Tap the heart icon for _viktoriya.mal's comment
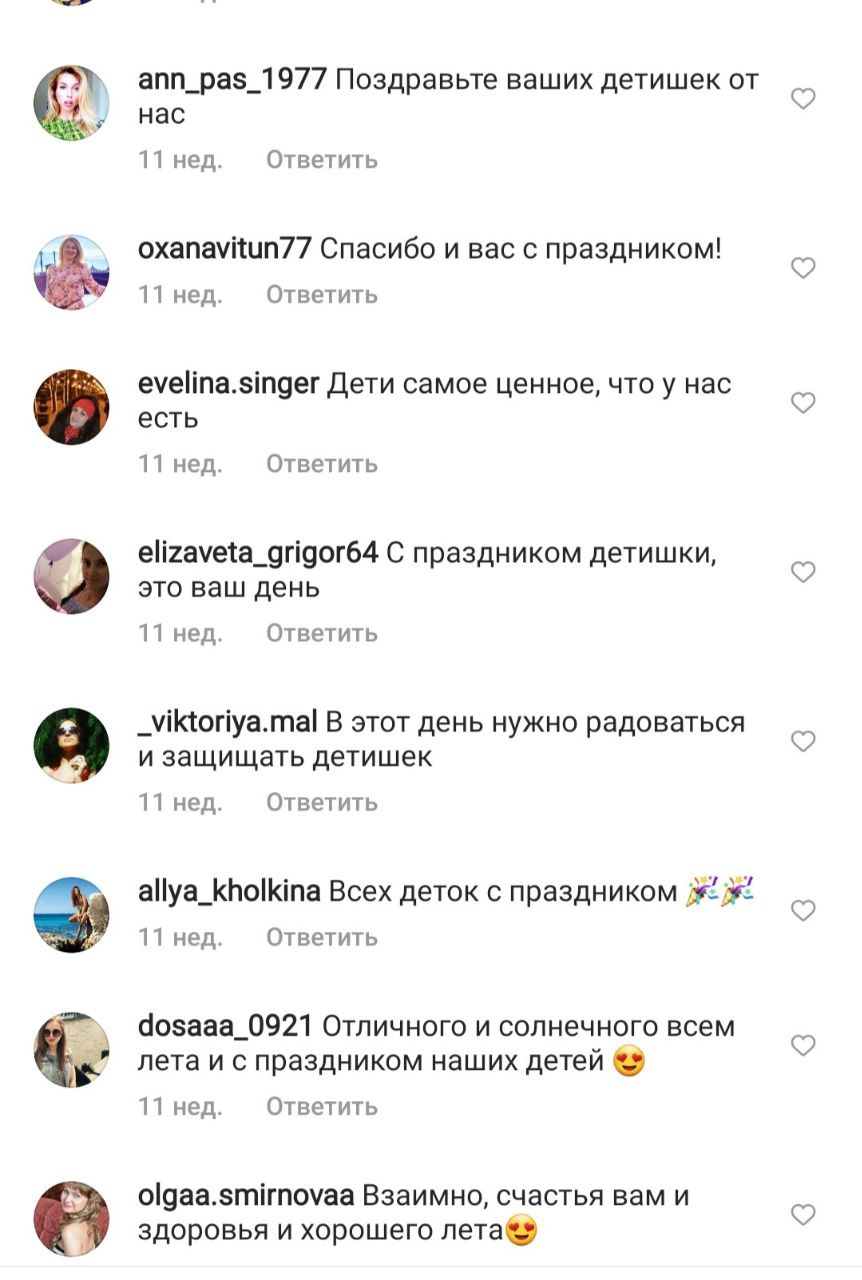The width and height of the screenshot is (862, 1280). (x=803, y=740)
